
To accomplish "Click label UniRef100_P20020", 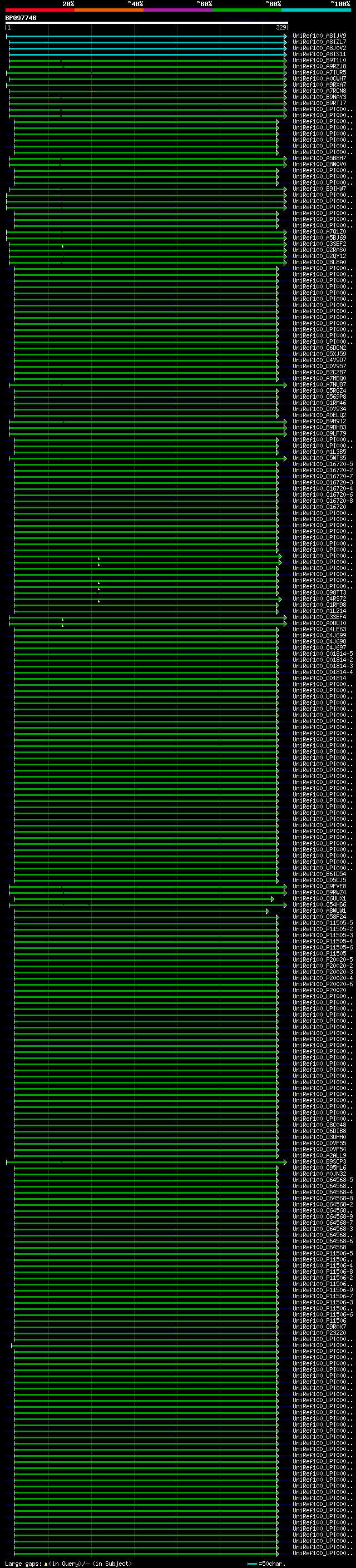I will pos(319,990).
